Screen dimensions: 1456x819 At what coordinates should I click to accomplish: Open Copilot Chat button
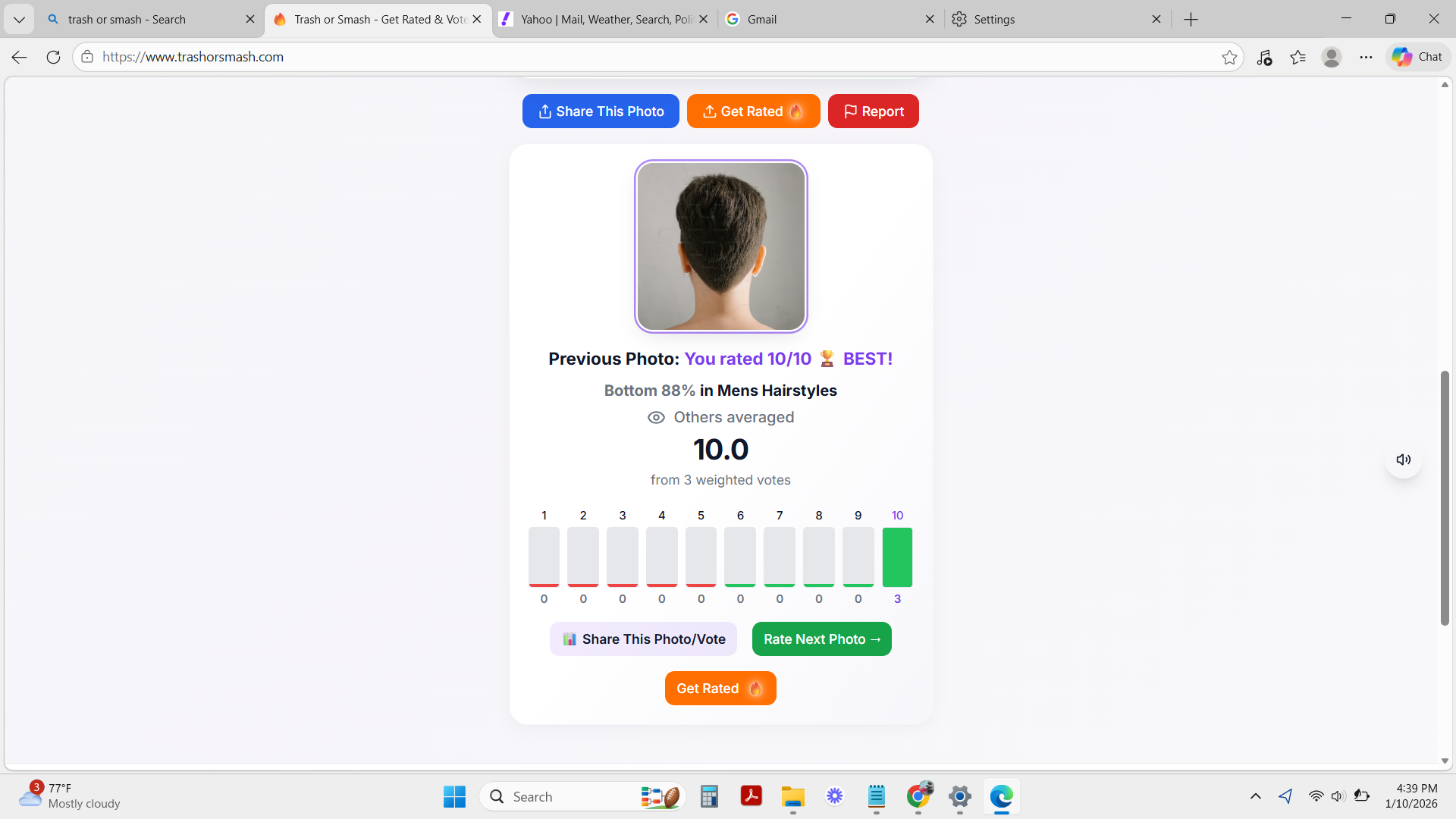(x=1417, y=57)
